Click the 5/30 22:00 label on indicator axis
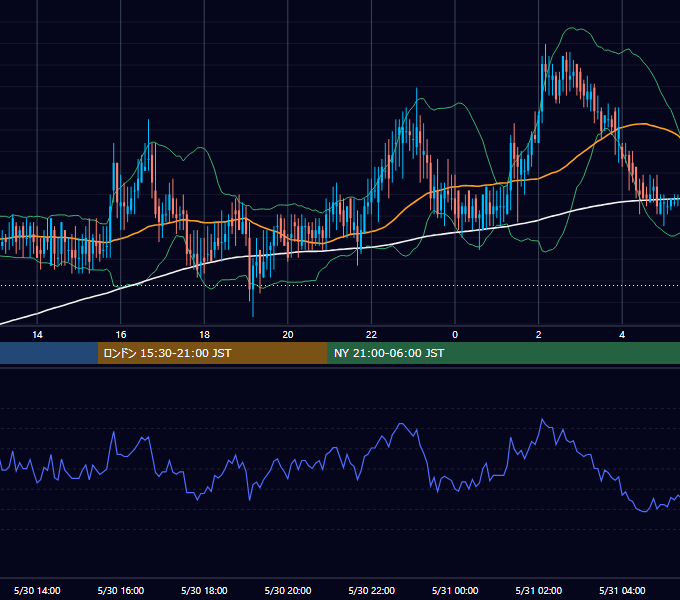 click(x=372, y=590)
